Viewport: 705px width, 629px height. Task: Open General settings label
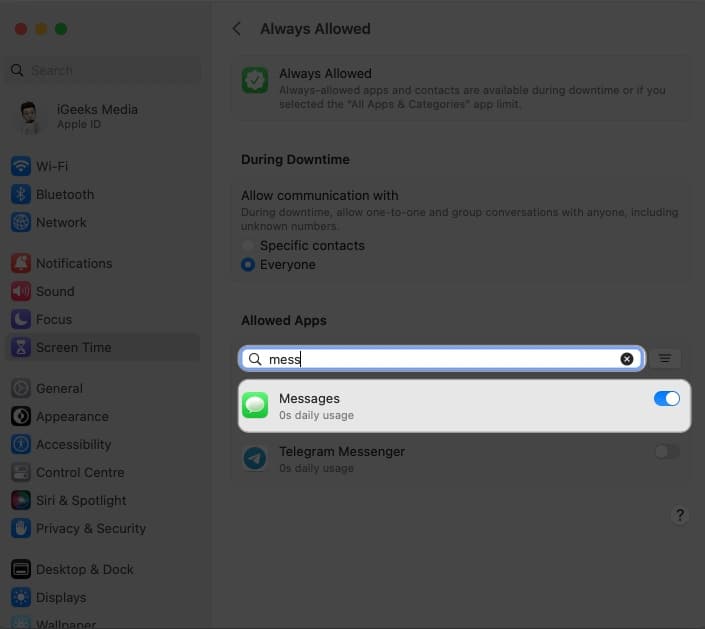(x=59, y=388)
